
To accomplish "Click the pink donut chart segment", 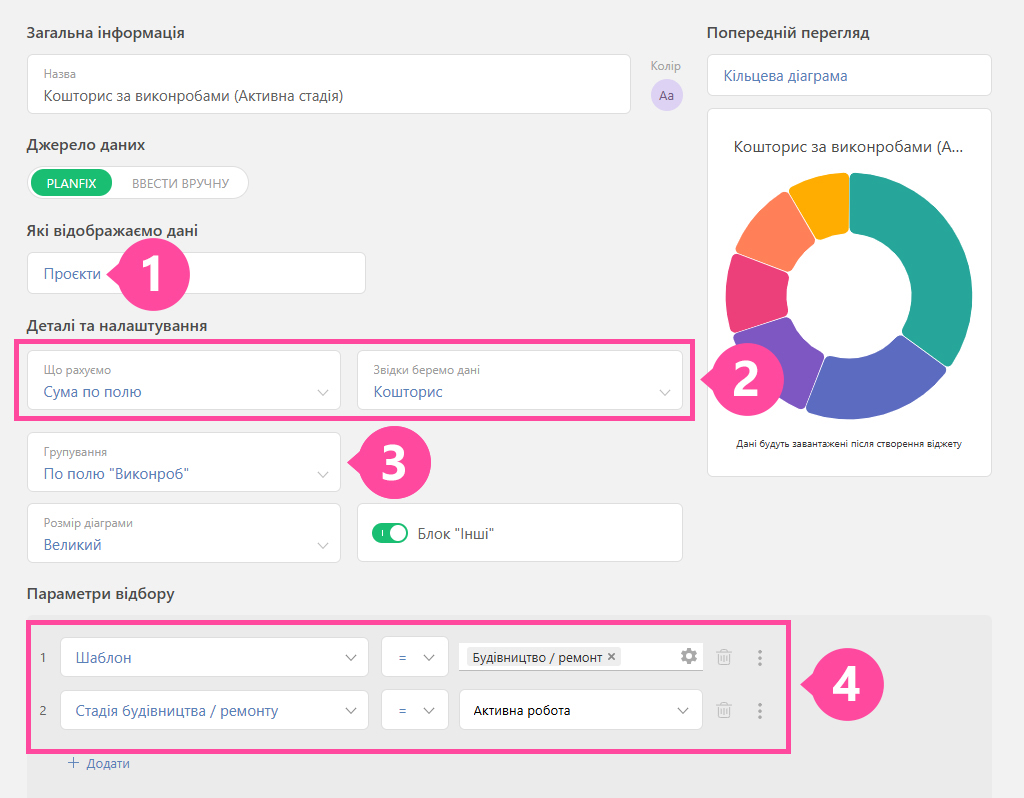I will click(758, 294).
